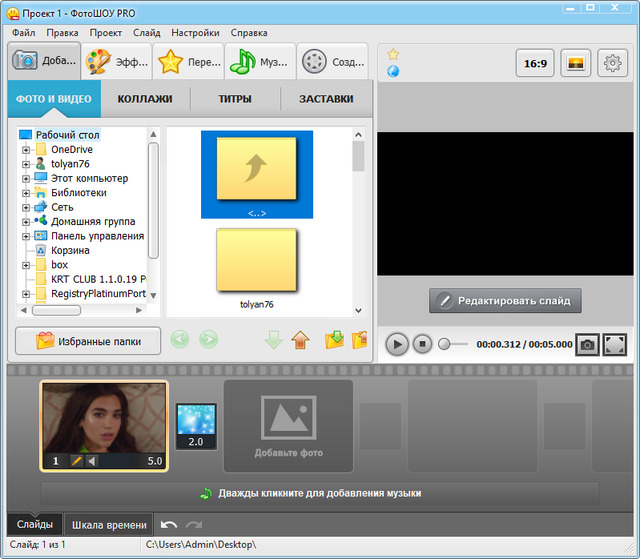Screen dimensions: 640x559
Task: Expand the OneDrive tree node
Action: (x=26, y=150)
